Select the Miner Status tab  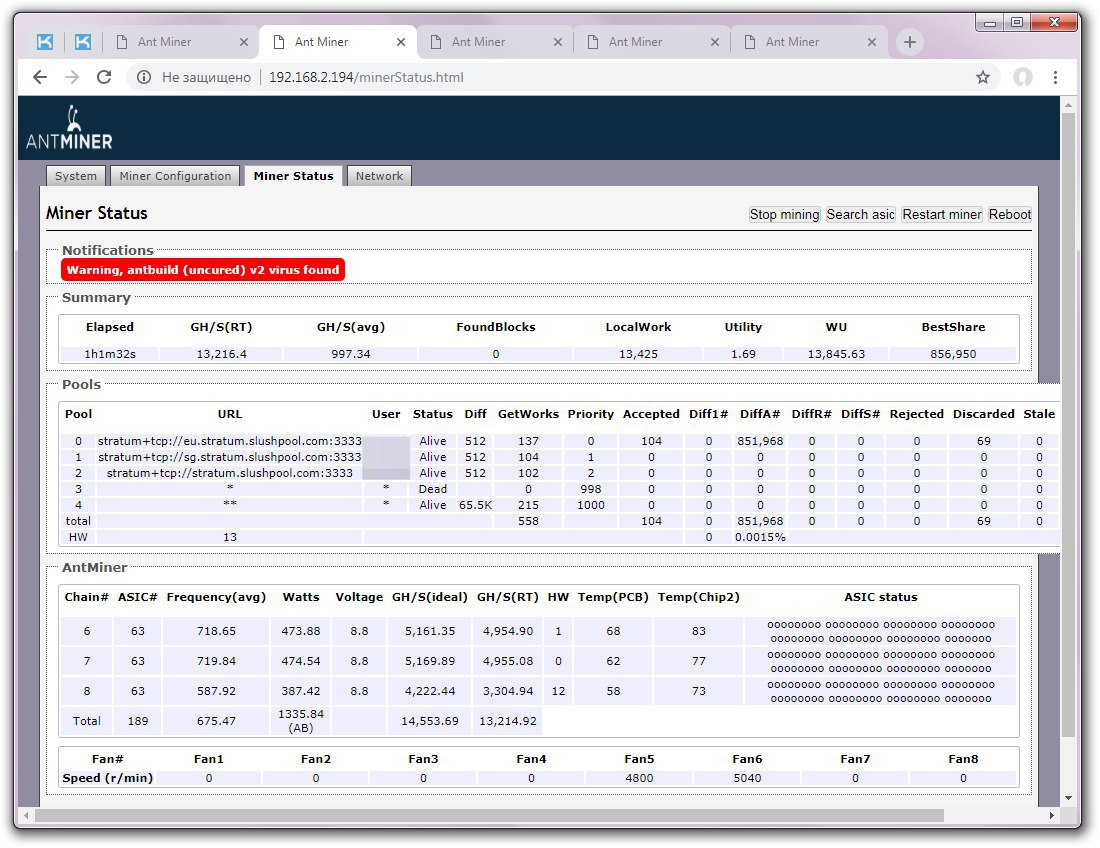pyautogui.click(x=293, y=176)
